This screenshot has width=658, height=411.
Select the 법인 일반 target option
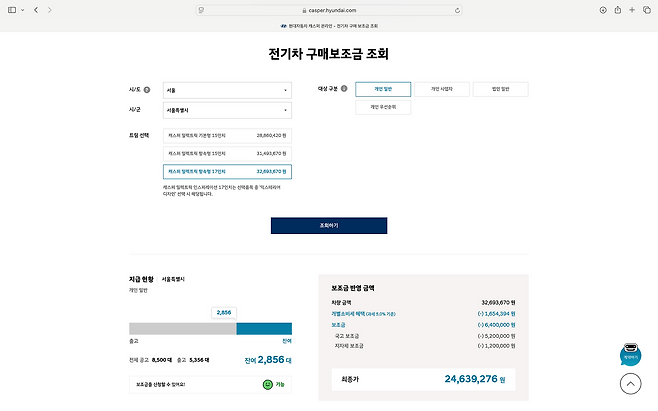[500, 89]
